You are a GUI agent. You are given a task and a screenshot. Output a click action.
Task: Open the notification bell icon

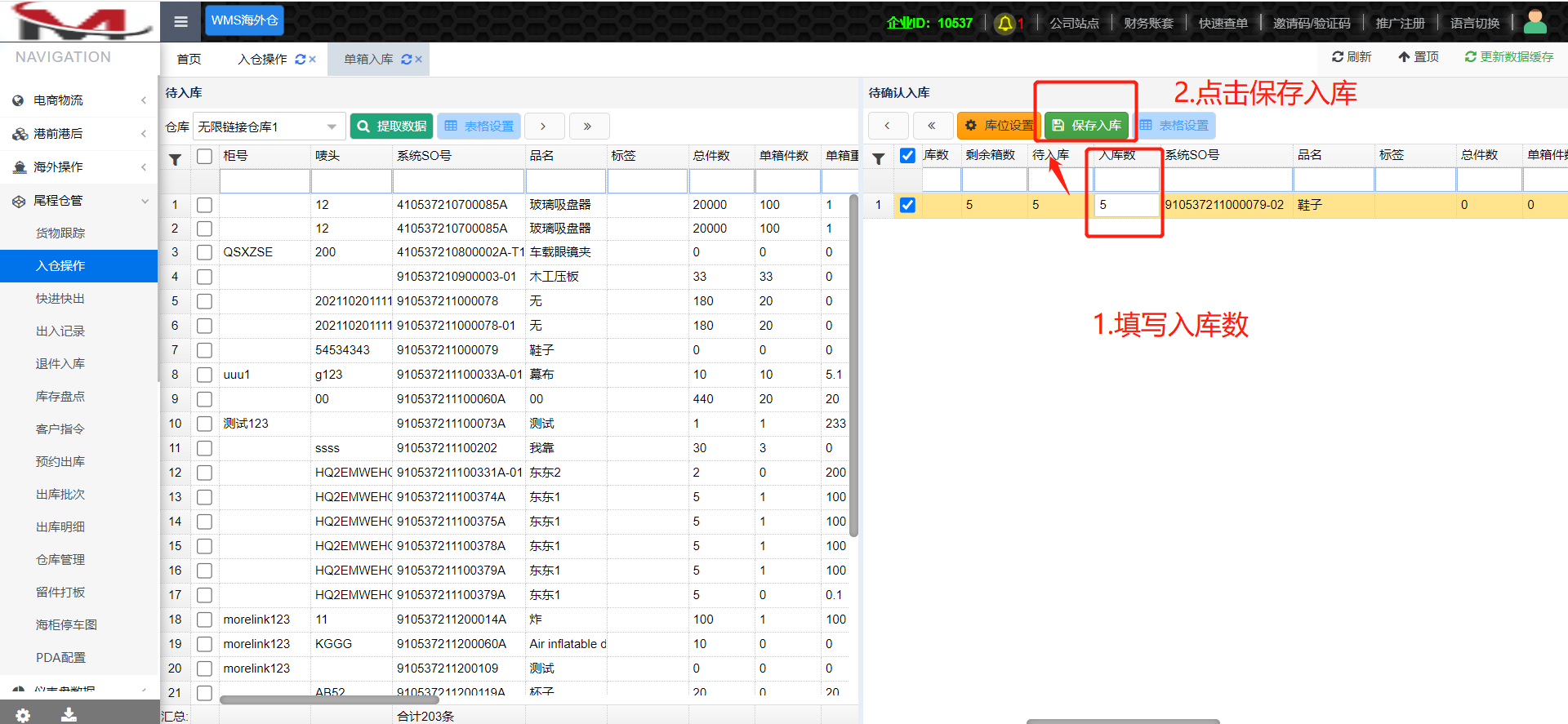point(1005,24)
